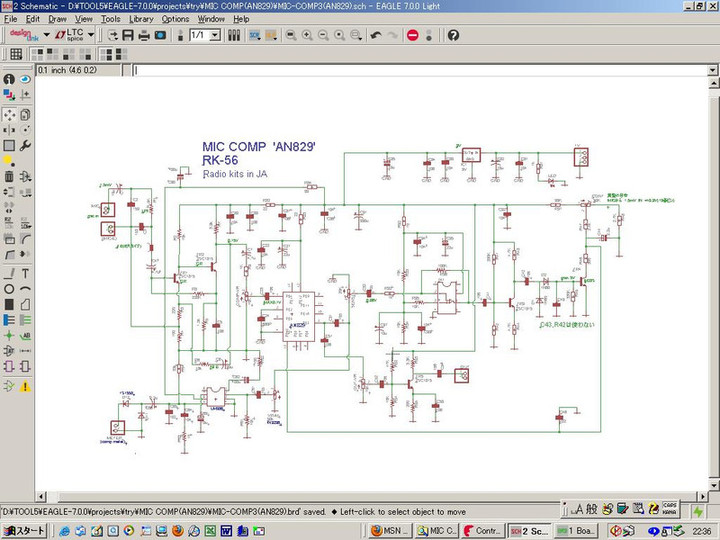Click the Windows Start button
The height and width of the screenshot is (540, 720).
tap(24, 530)
